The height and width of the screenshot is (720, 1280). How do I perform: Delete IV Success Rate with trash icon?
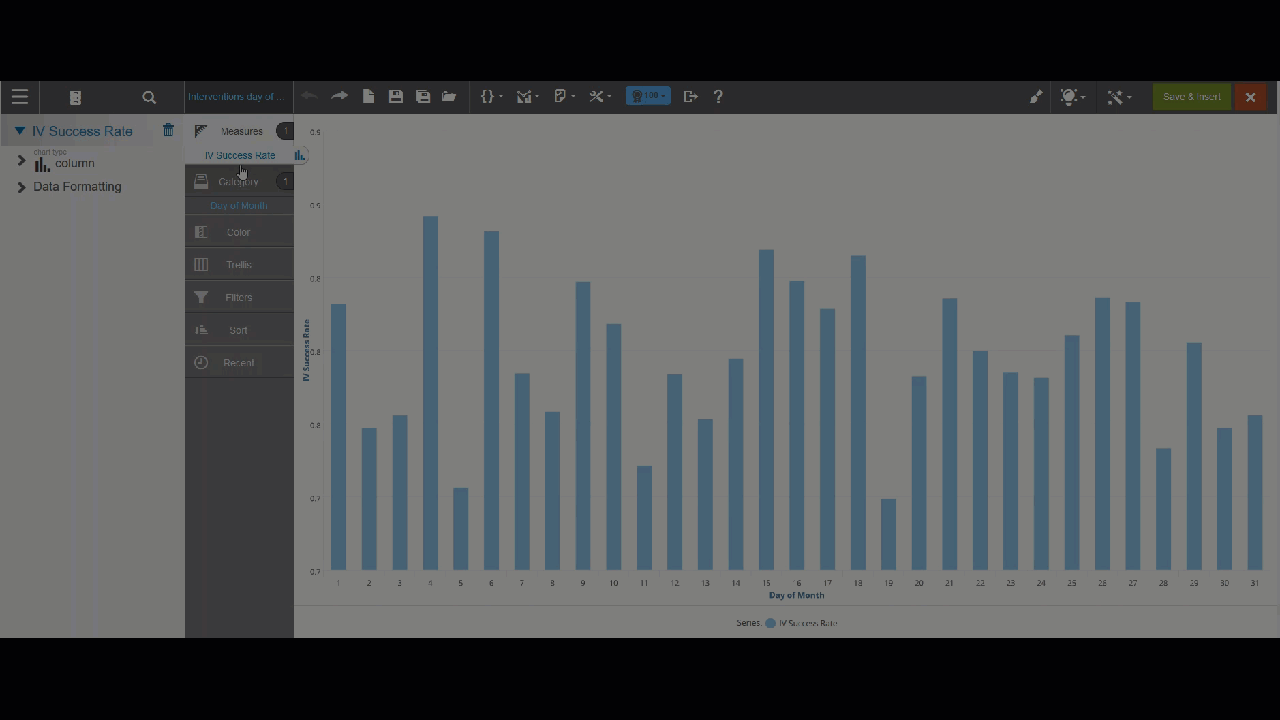pos(168,131)
